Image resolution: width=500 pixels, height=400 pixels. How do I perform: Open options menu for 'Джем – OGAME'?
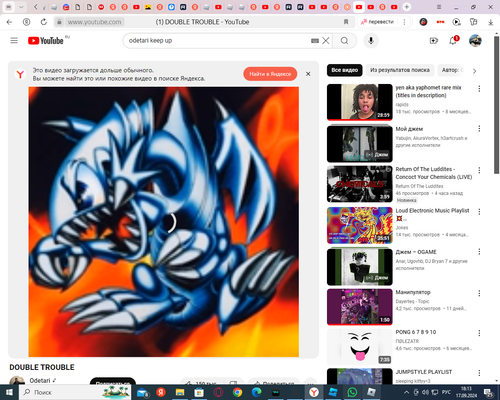479,252
